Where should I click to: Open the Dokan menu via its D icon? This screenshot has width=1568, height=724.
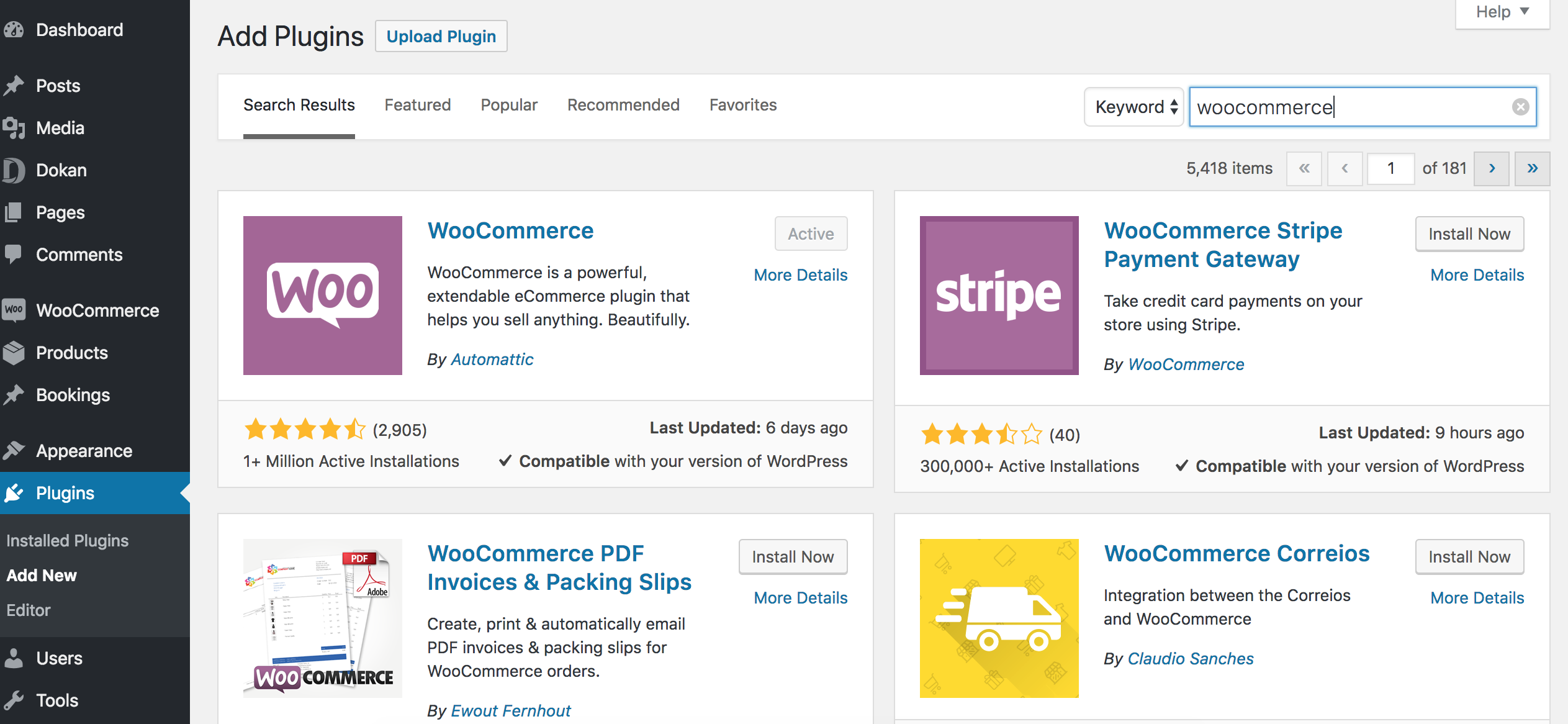pyautogui.click(x=15, y=170)
